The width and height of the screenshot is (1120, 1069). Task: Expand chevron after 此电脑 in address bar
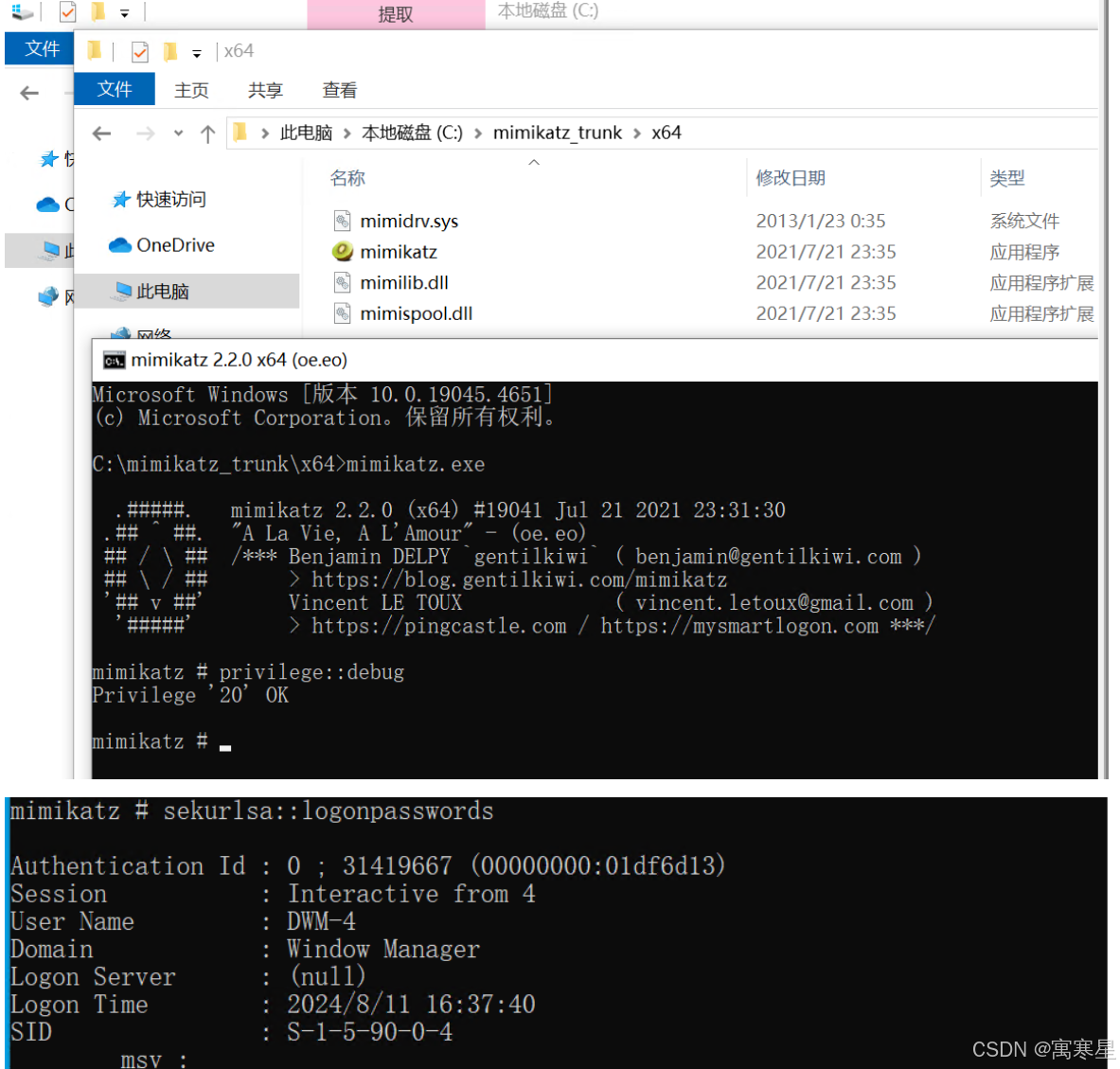click(347, 134)
